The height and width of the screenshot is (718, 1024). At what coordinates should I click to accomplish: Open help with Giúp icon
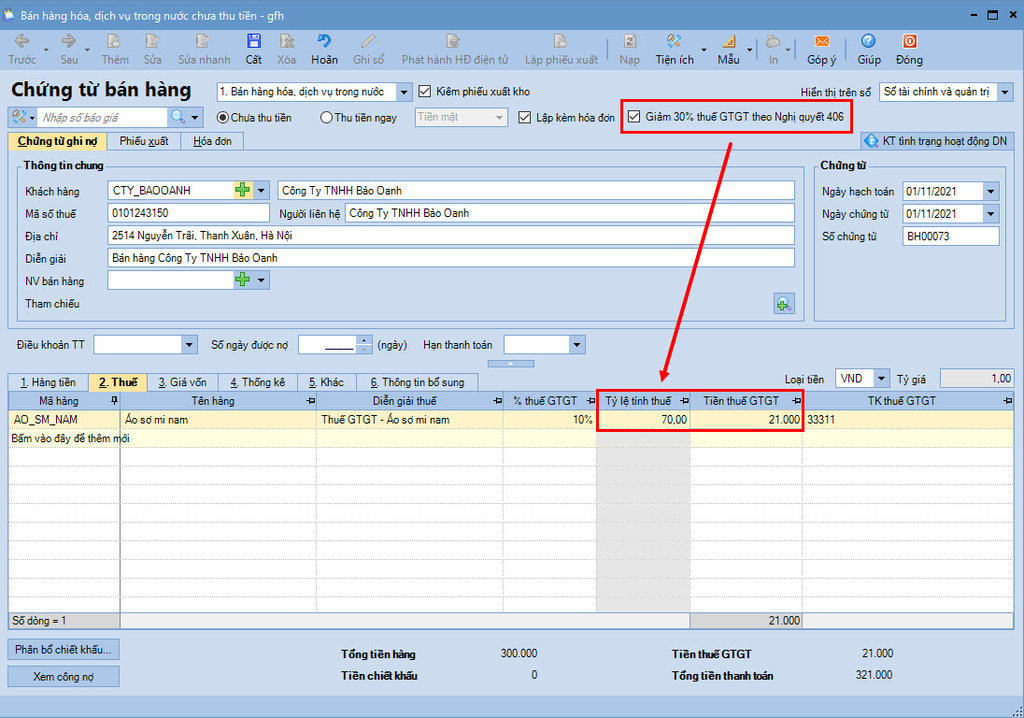coord(868,42)
